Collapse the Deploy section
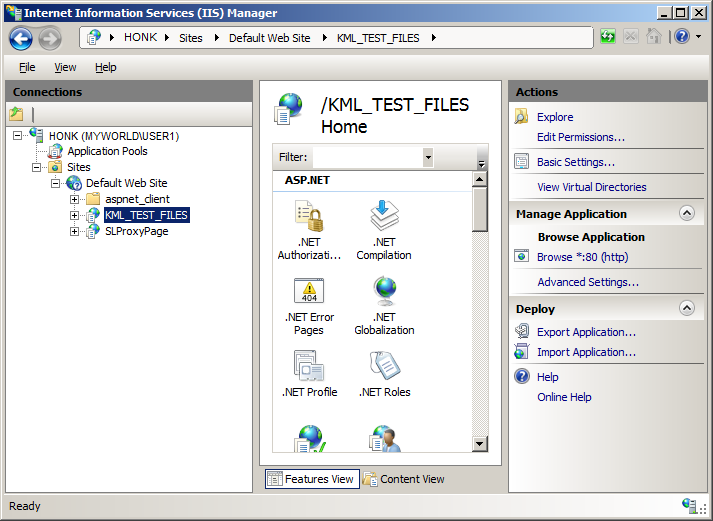Image resolution: width=713 pixels, height=521 pixels. [687, 308]
